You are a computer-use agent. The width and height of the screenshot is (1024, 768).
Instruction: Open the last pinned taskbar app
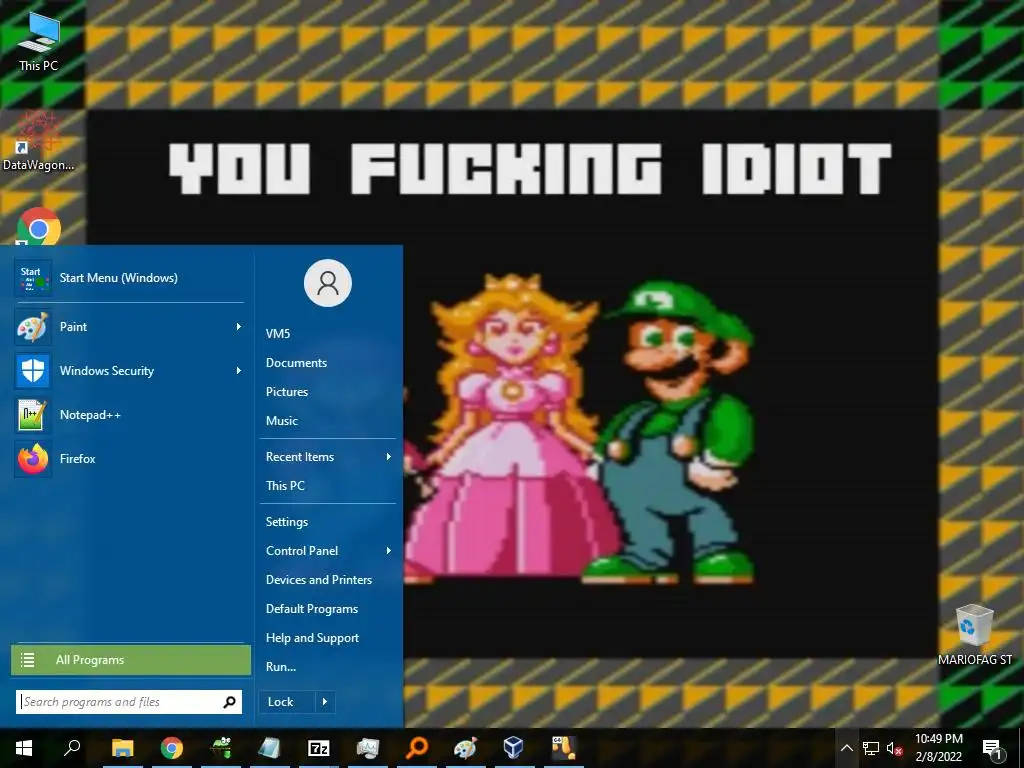[x=563, y=748]
